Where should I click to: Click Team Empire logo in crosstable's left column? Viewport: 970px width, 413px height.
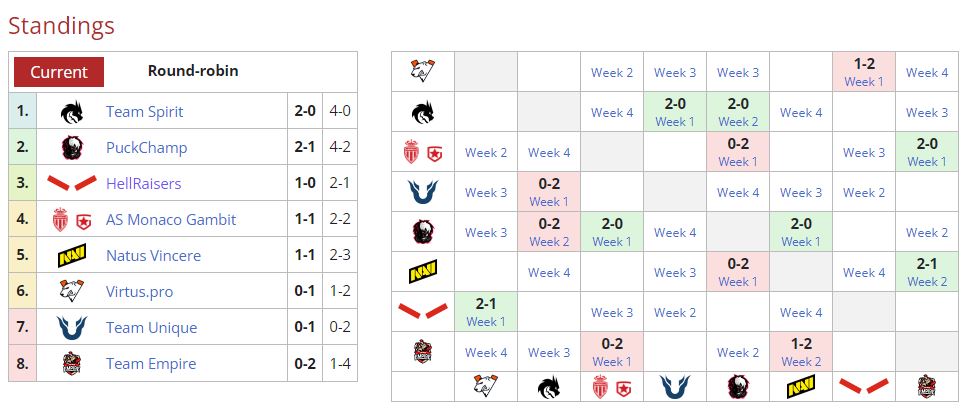(422, 352)
